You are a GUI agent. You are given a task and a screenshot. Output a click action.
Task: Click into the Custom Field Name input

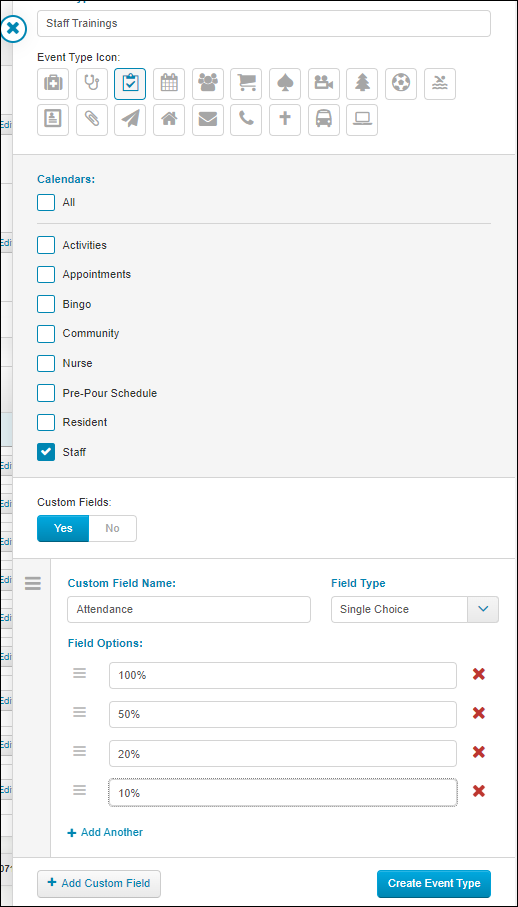coord(189,609)
